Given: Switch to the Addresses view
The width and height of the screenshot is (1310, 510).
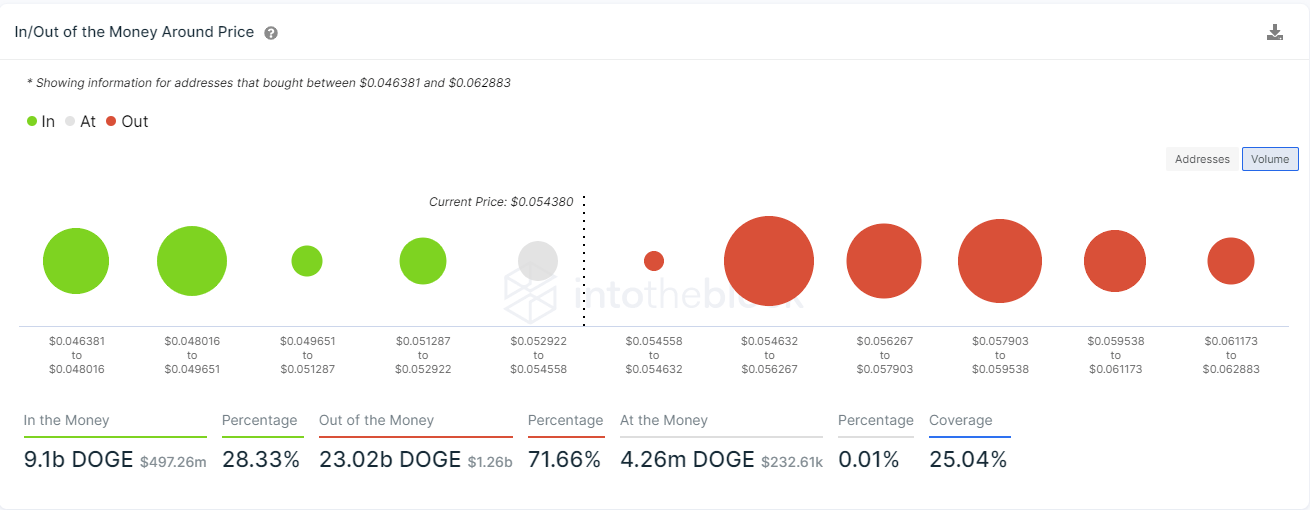Looking at the screenshot, I should pos(1202,159).
